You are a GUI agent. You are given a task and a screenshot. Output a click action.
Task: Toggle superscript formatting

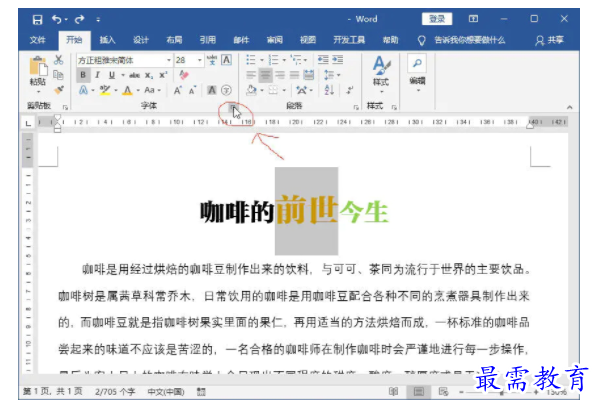163,75
